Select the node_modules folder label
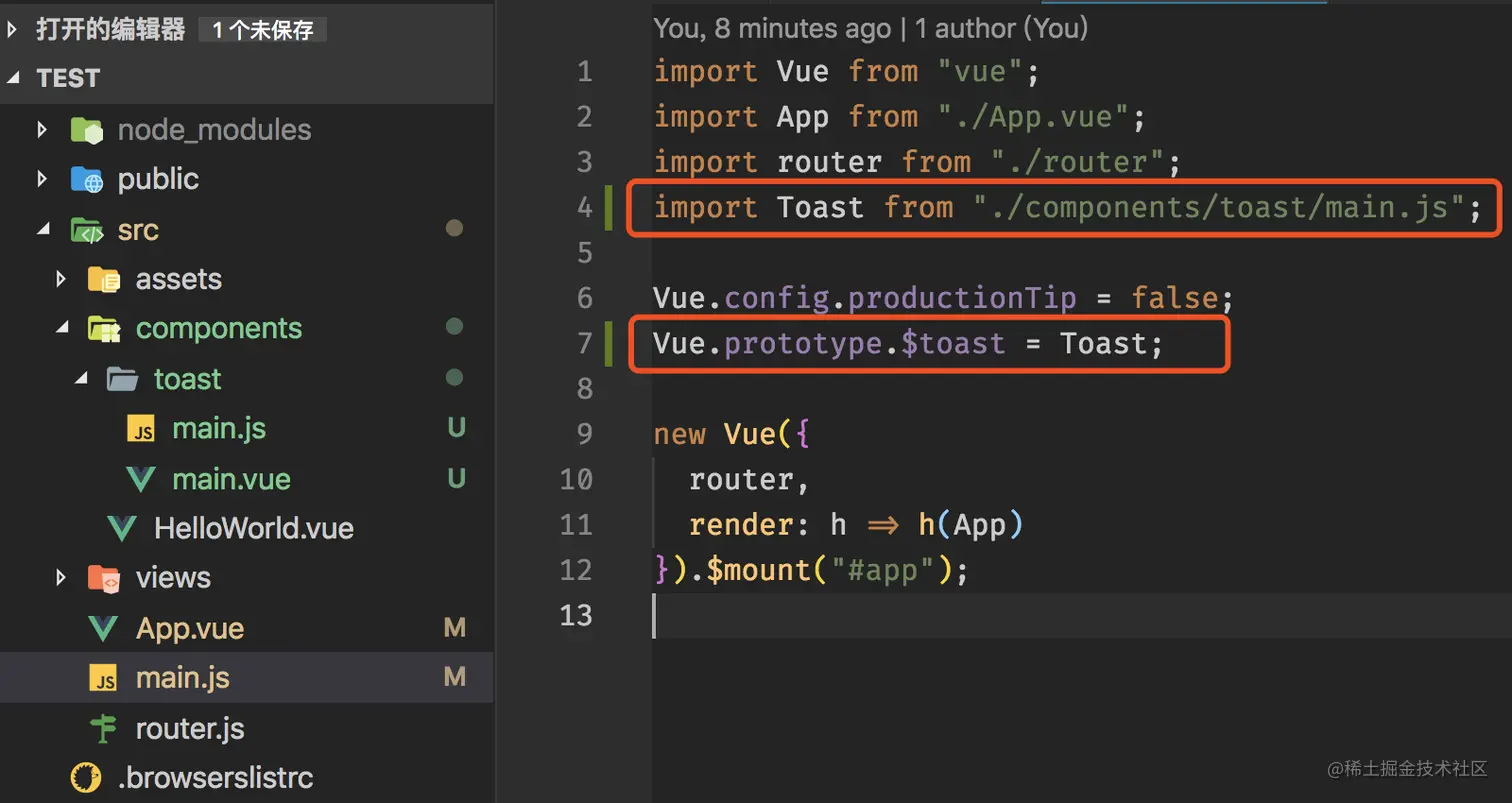The image size is (1512, 803). tap(214, 130)
